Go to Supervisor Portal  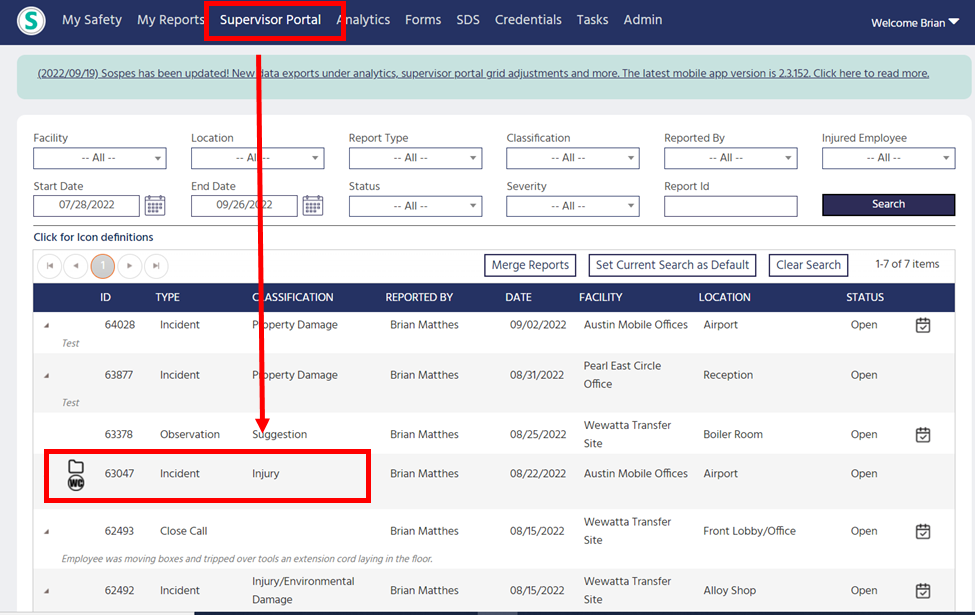click(x=270, y=20)
